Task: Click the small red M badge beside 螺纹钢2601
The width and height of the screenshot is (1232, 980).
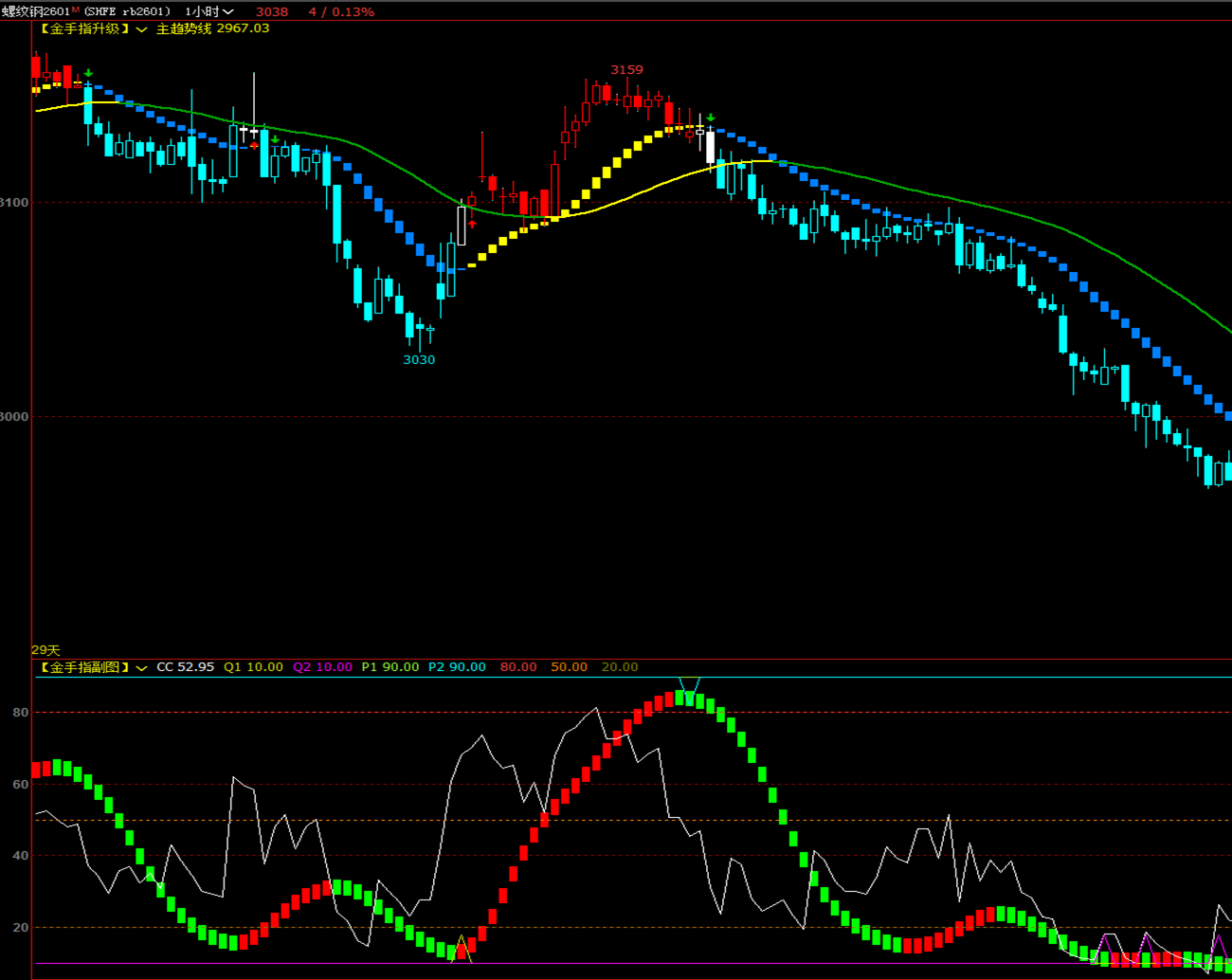Action: click(x=76, y=9)
